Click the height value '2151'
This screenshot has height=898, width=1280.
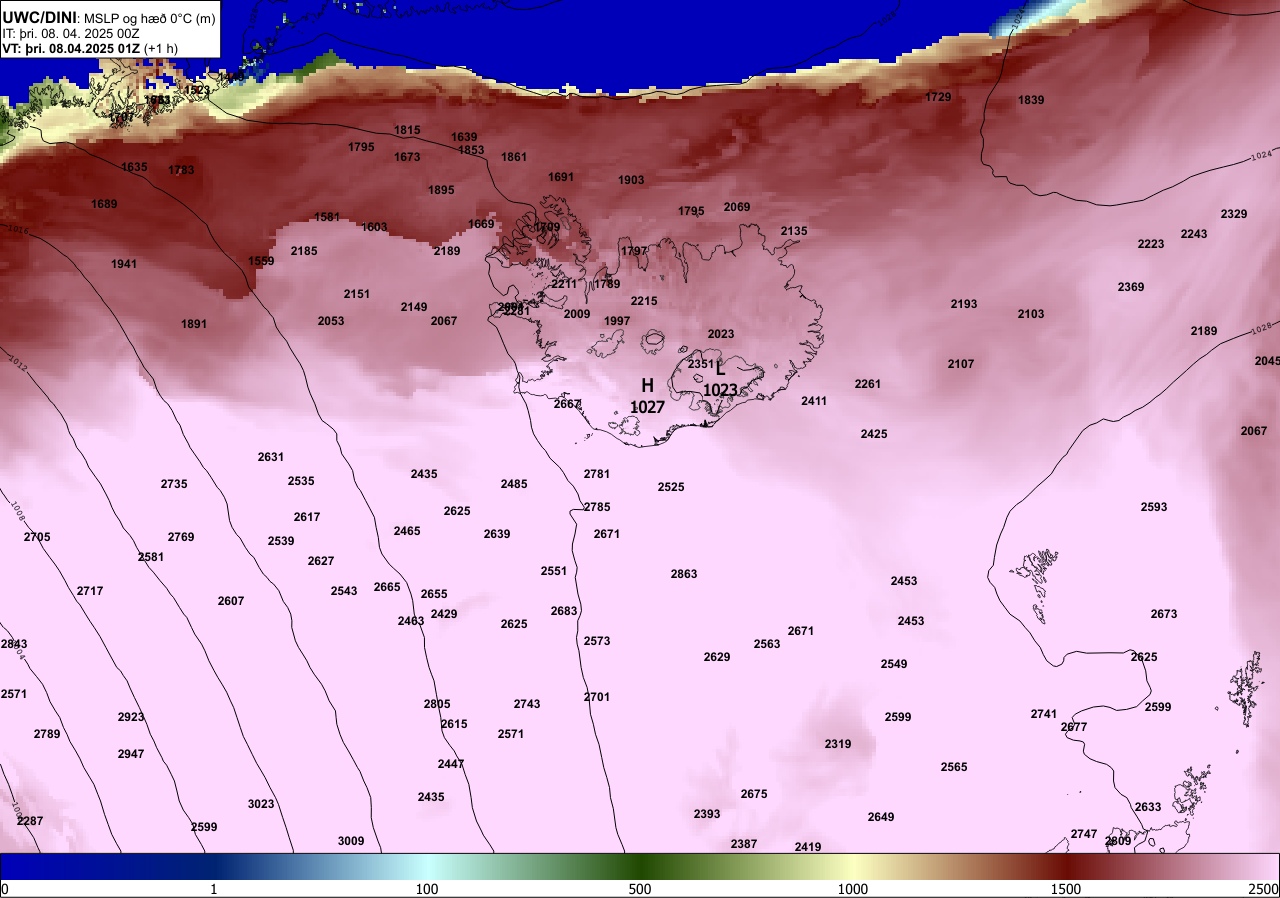[x=357, y=294]
